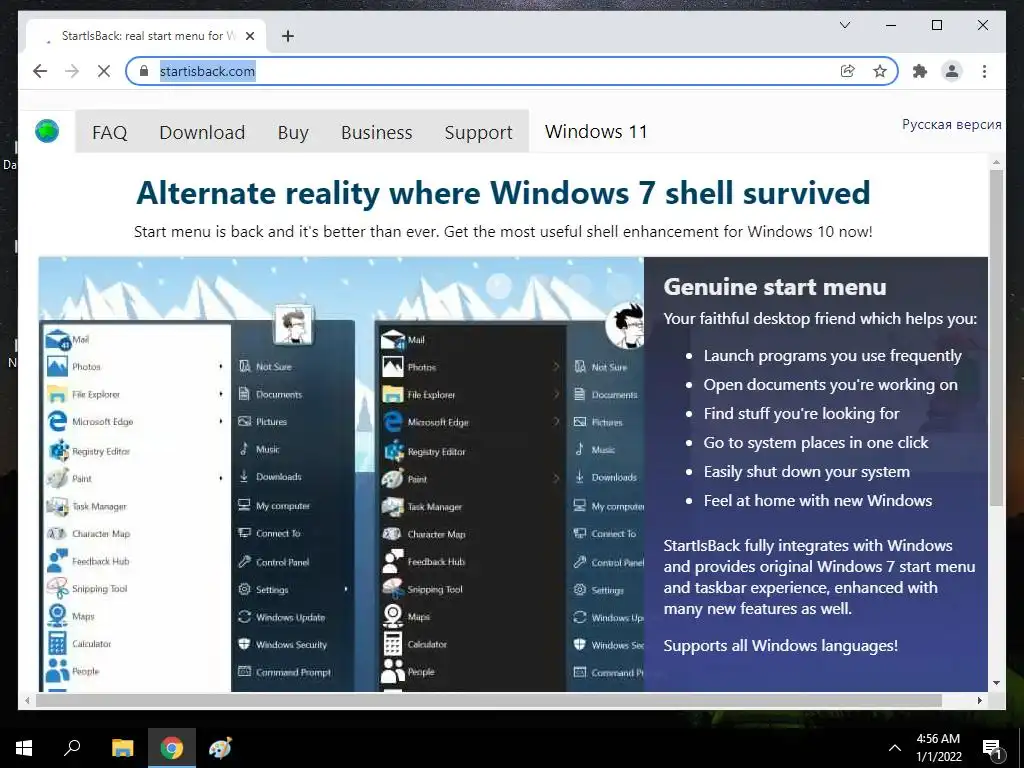Click File Explorer icon in the light start menu
Viewport: 1024px width, 768px height.
coord(57,394)
